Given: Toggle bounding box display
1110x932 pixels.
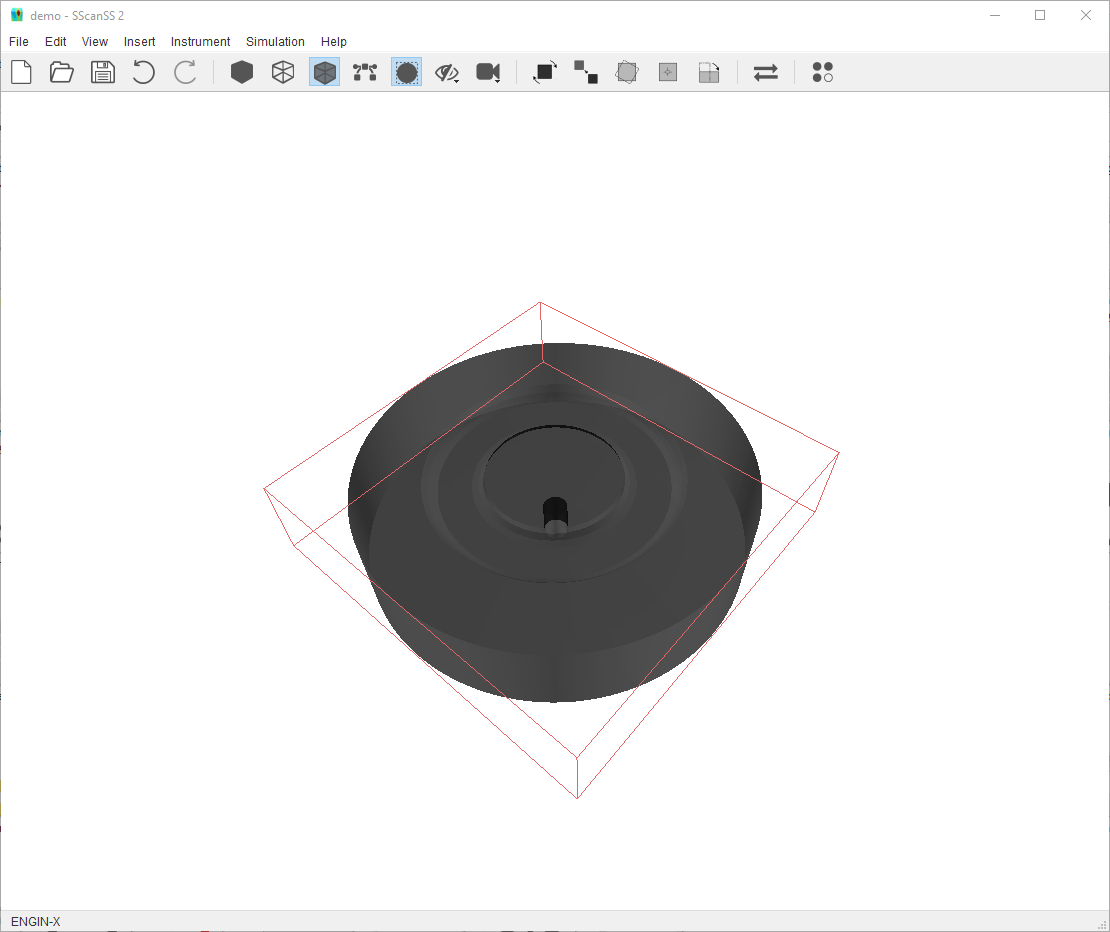Looking at the screenshot, I should [x=406, y=72].
